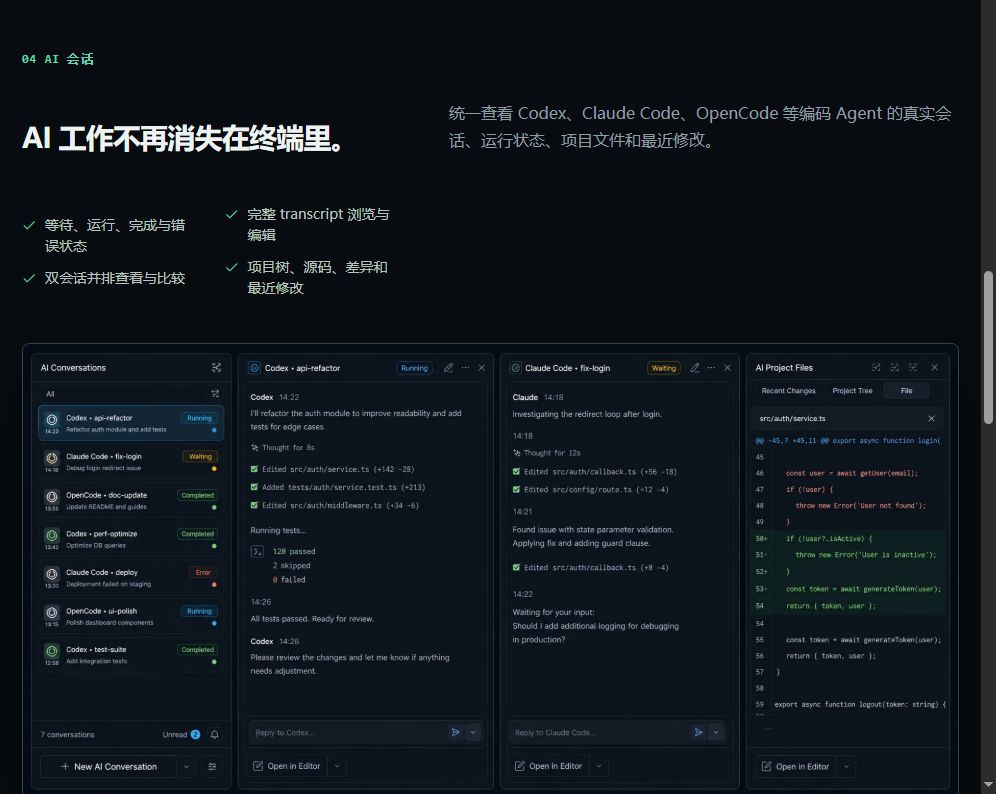Click the New AI Conversation button

point(109,767)
